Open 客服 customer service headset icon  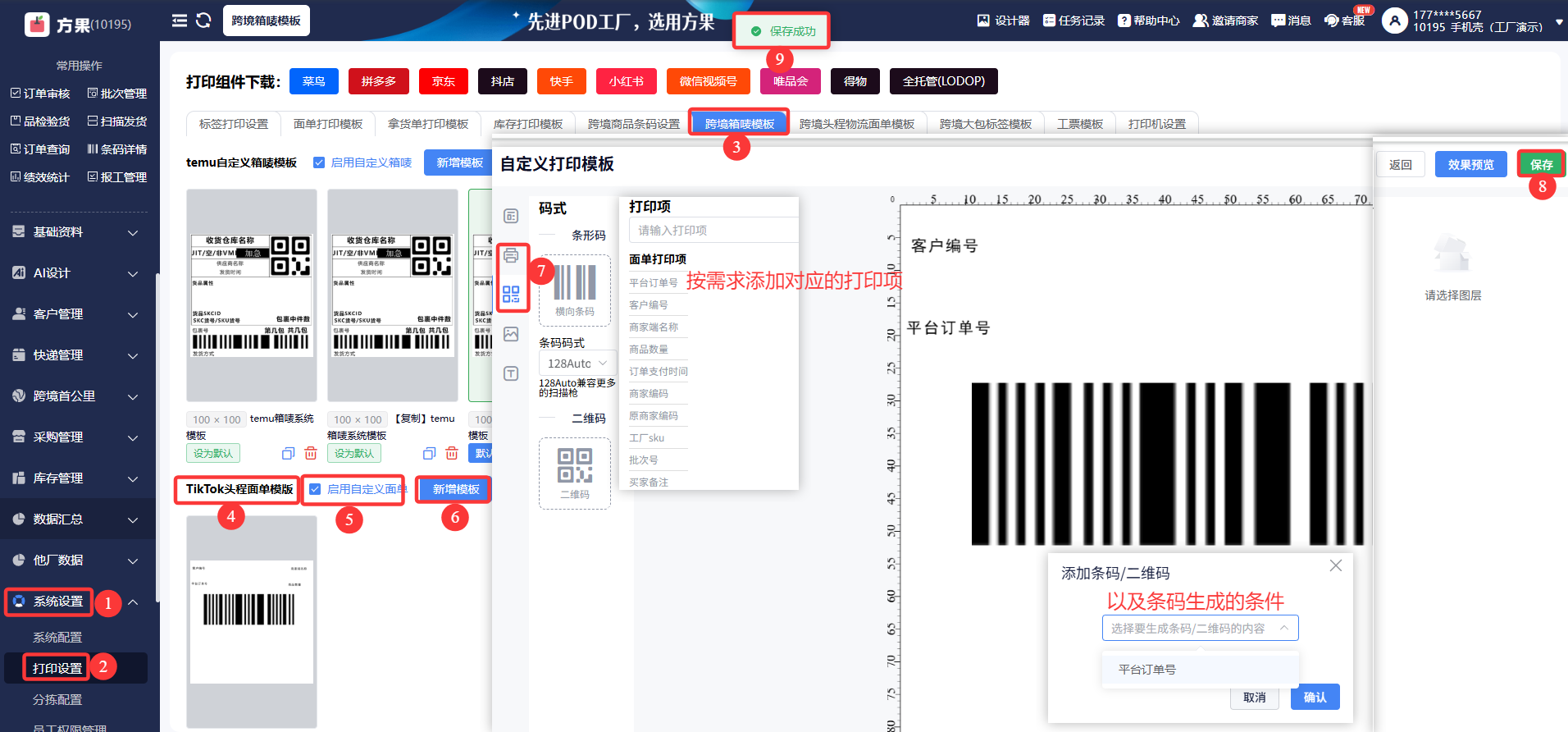[x=1331, y=21]
